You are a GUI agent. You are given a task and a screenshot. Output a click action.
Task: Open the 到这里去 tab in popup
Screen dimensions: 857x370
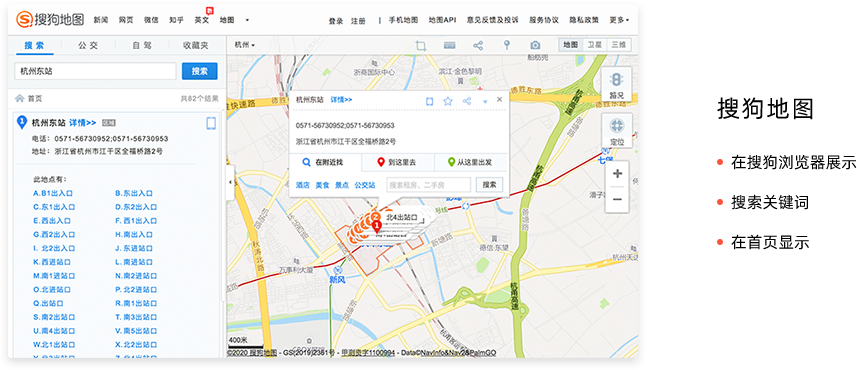click(397, 162)
